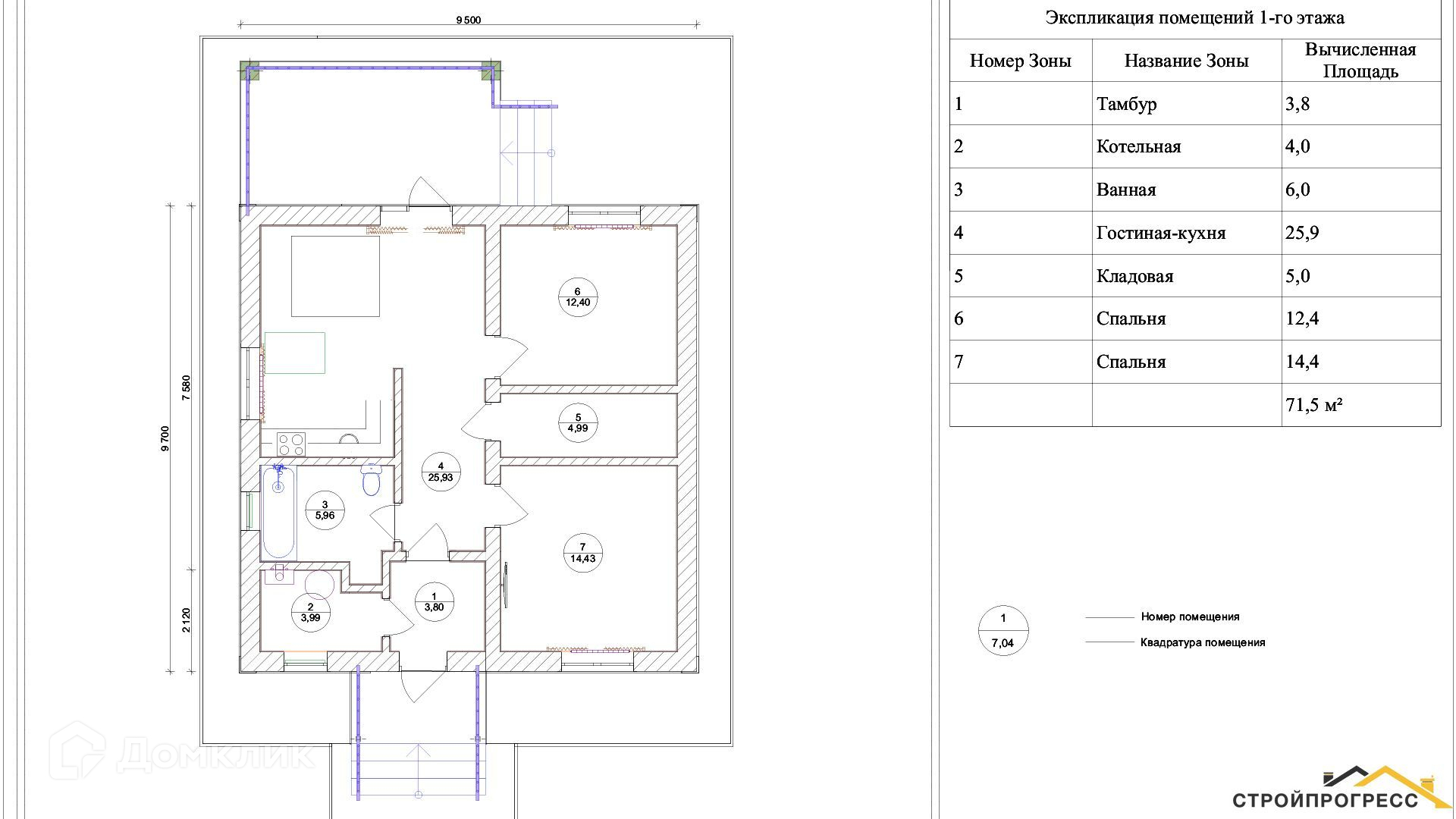The height and width of the screenshot is (819, 1456).
Task: Click the room 5 storage marker 4,99
Action: 578,422
